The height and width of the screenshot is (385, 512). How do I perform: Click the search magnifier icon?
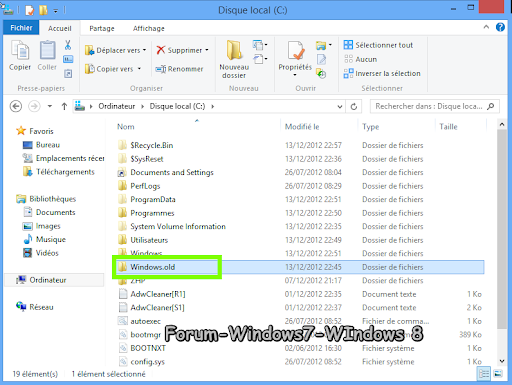tap(490, 106)
